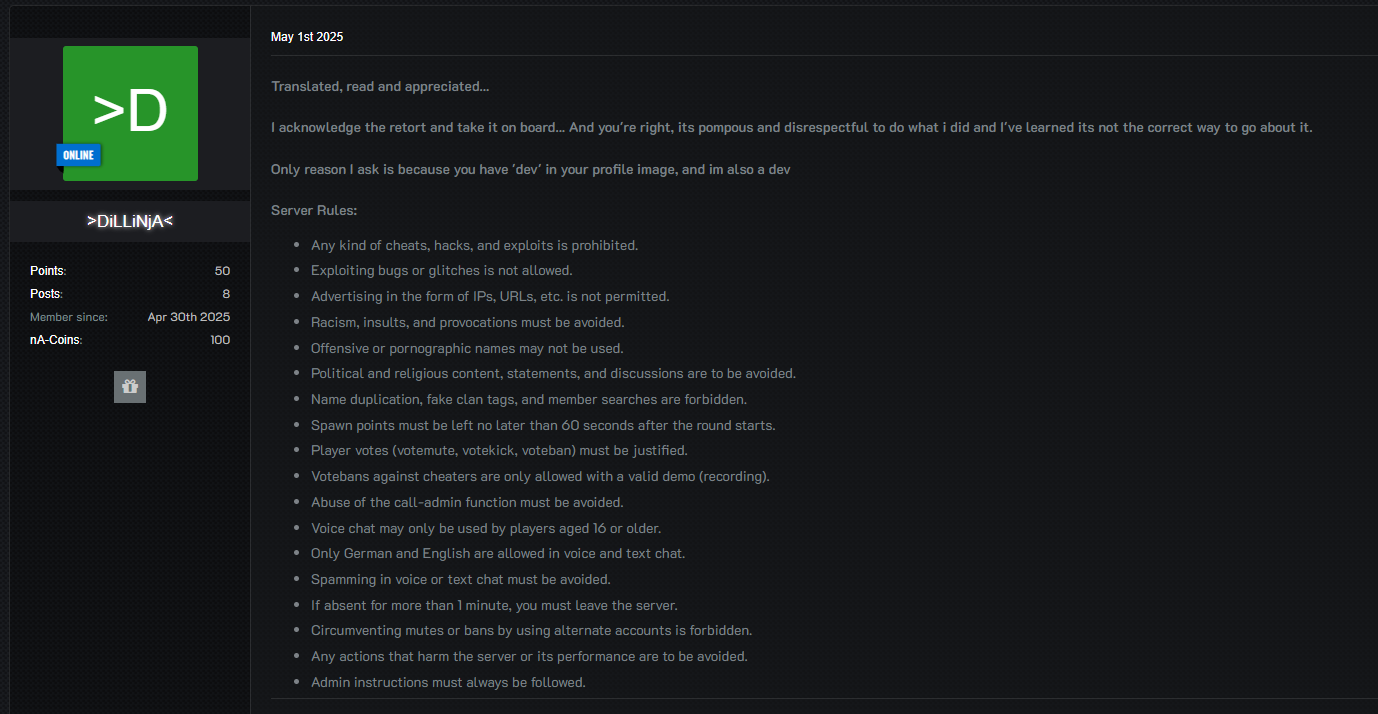
Task: Click the Posts count value 8
Action: [x=226, y=294]
